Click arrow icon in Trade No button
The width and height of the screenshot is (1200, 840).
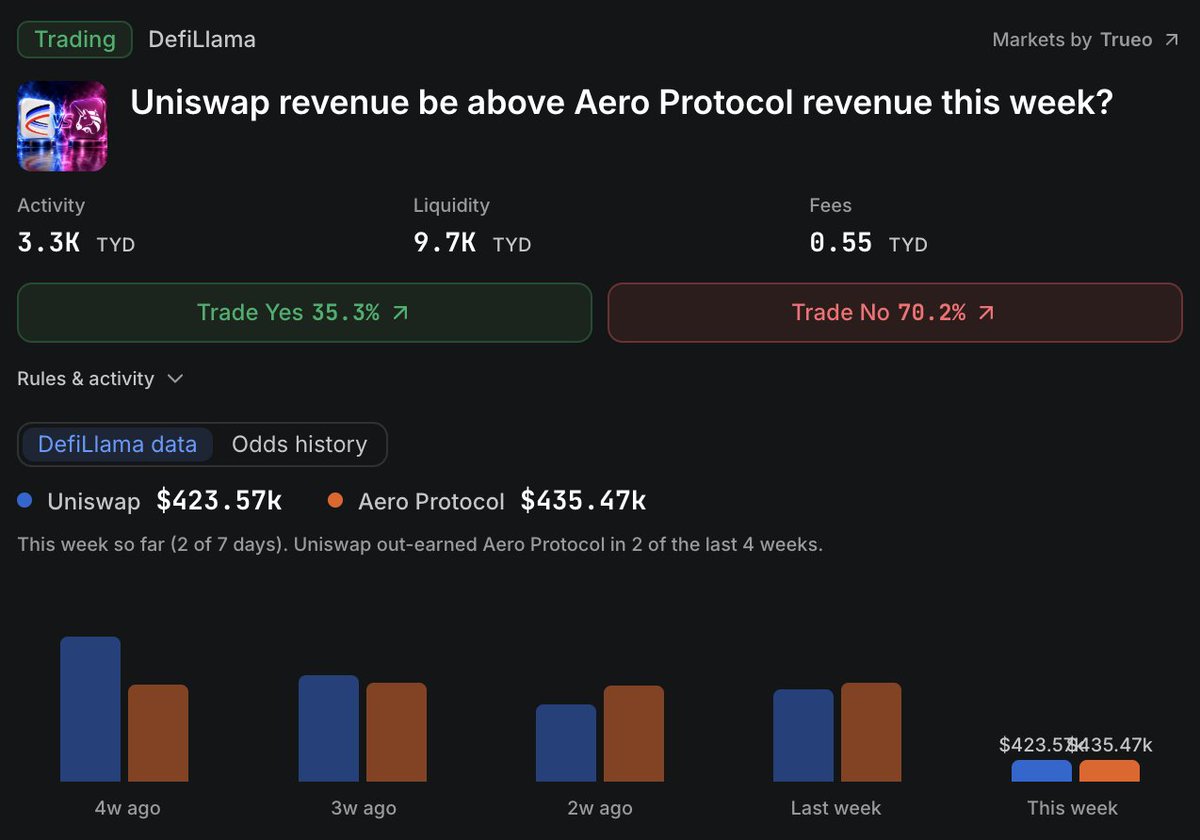(986, 313)
